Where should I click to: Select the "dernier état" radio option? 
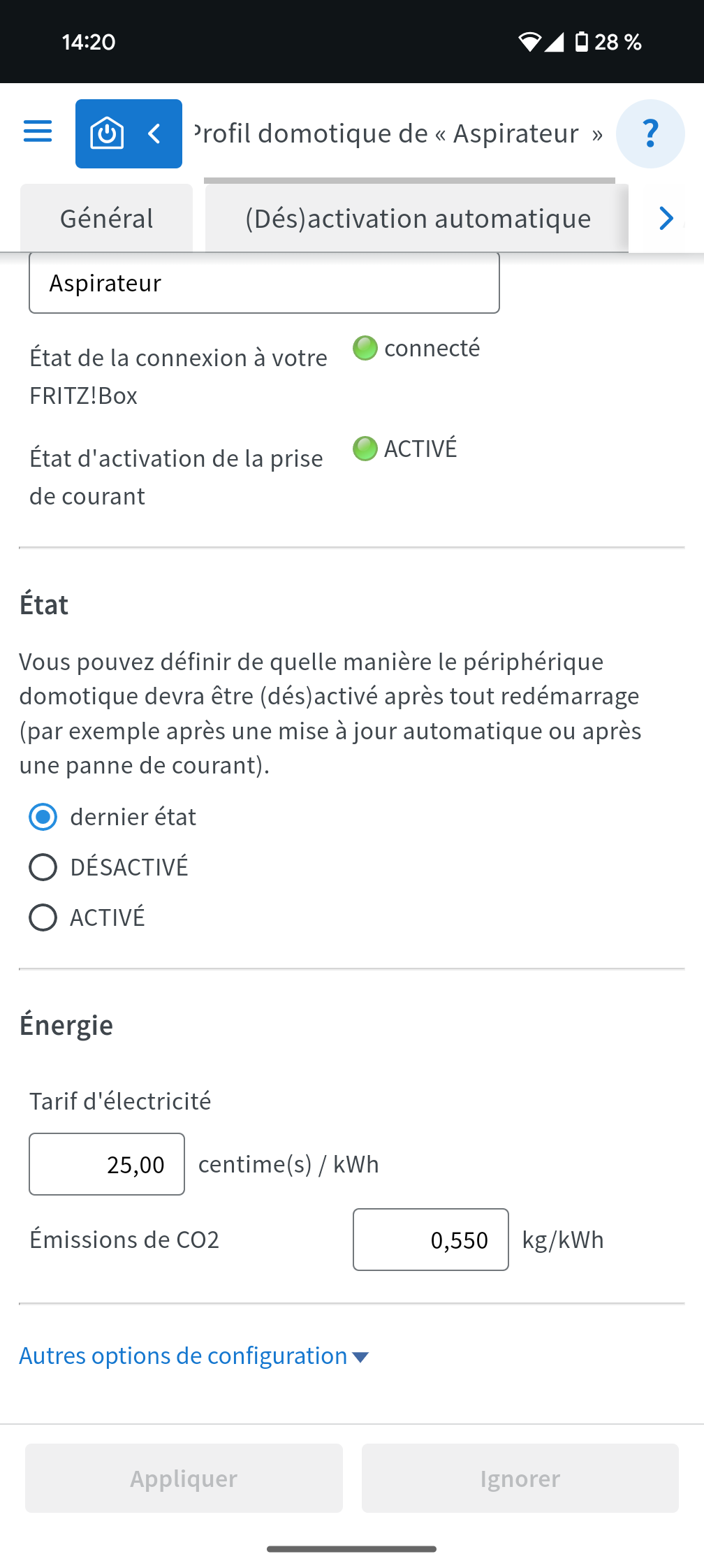(43, 817)
